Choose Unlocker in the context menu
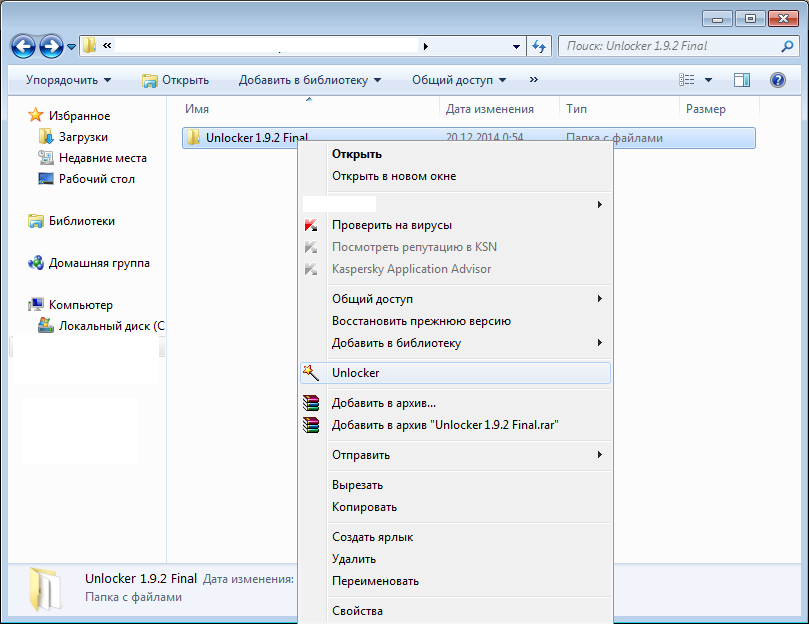Viewport: 809px width, 624px height. click(456, 373)
